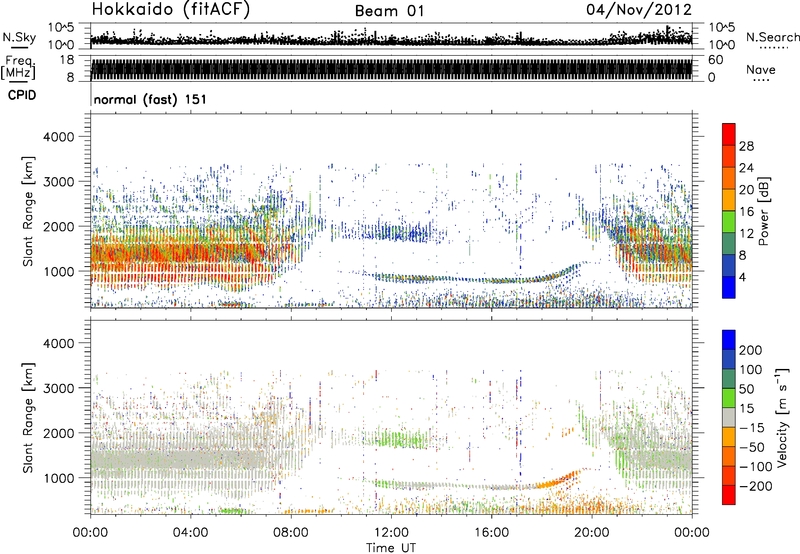The width and height of the screenshot is (800, 554).
Task: Click the "4" label on power colorbar
Action: [x=743, y=277]
